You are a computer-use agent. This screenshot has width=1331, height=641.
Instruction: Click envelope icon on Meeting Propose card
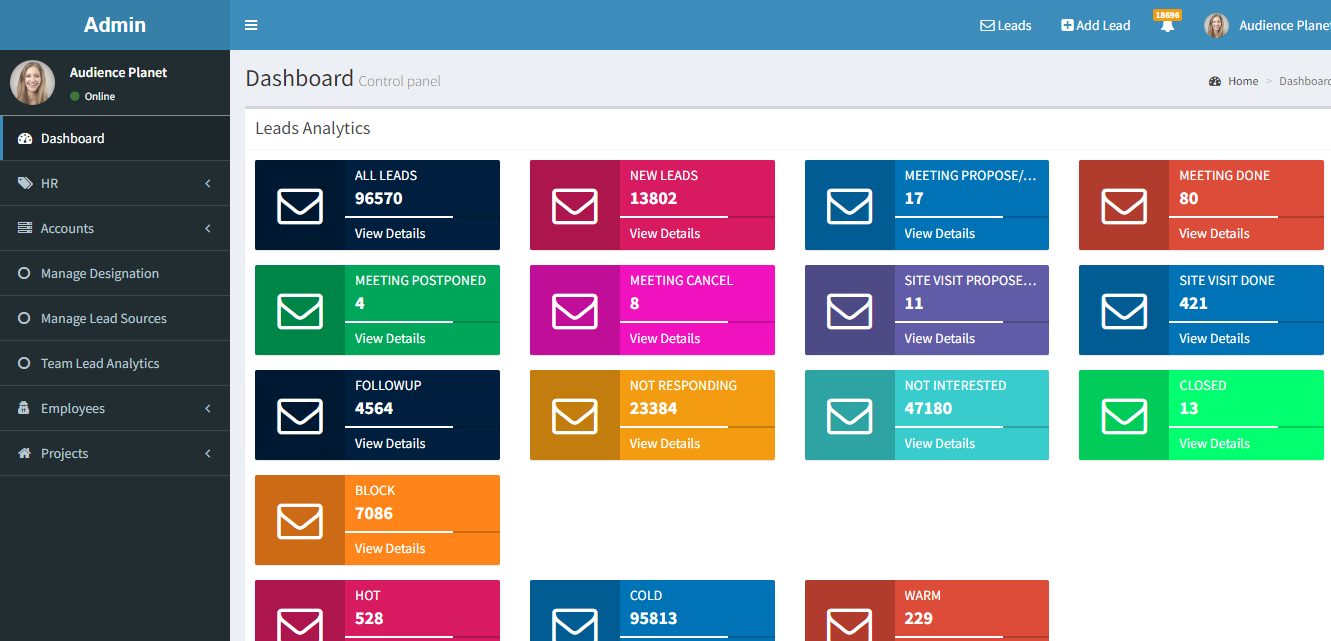[850, 206]
